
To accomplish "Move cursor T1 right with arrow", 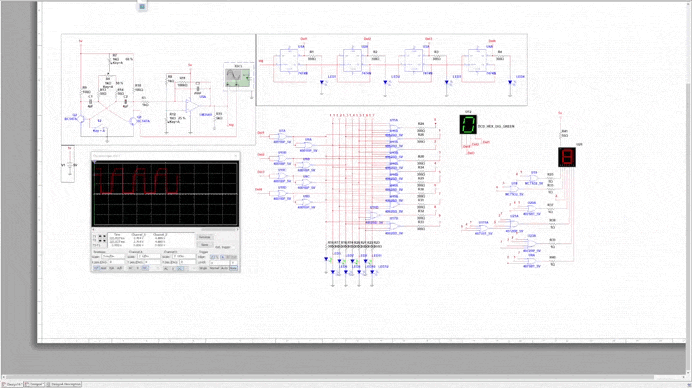I will click(x=105, y=236).
